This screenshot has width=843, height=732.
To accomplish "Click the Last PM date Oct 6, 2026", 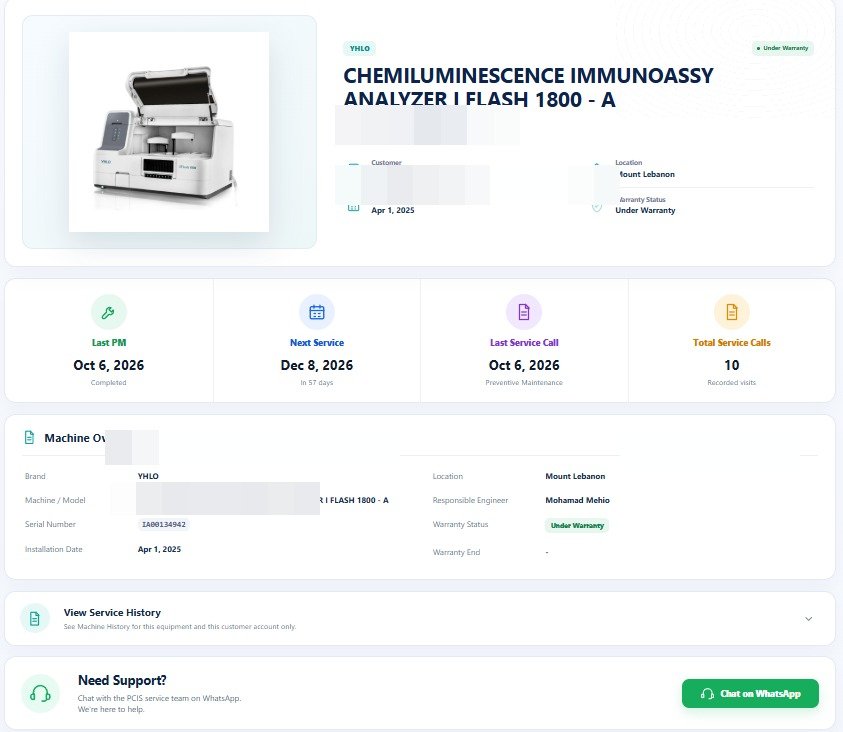I will [x=109, y=365].
